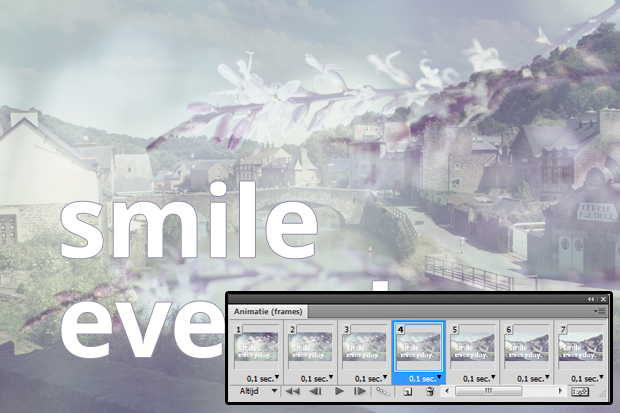
Task: Jump to the first animation frame
Action: [x=292, y=391]
